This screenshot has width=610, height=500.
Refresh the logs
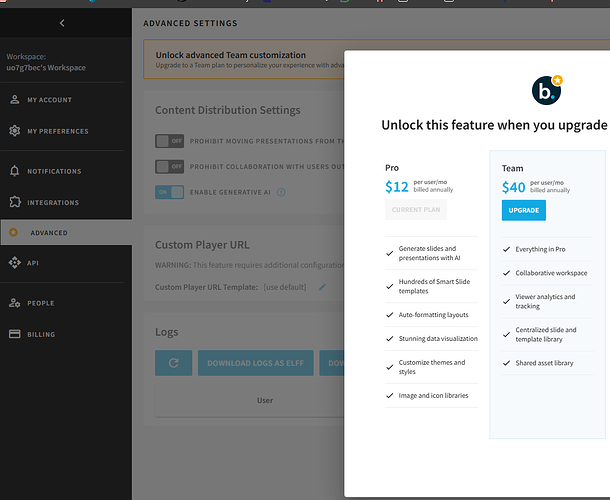coord(174,363)
